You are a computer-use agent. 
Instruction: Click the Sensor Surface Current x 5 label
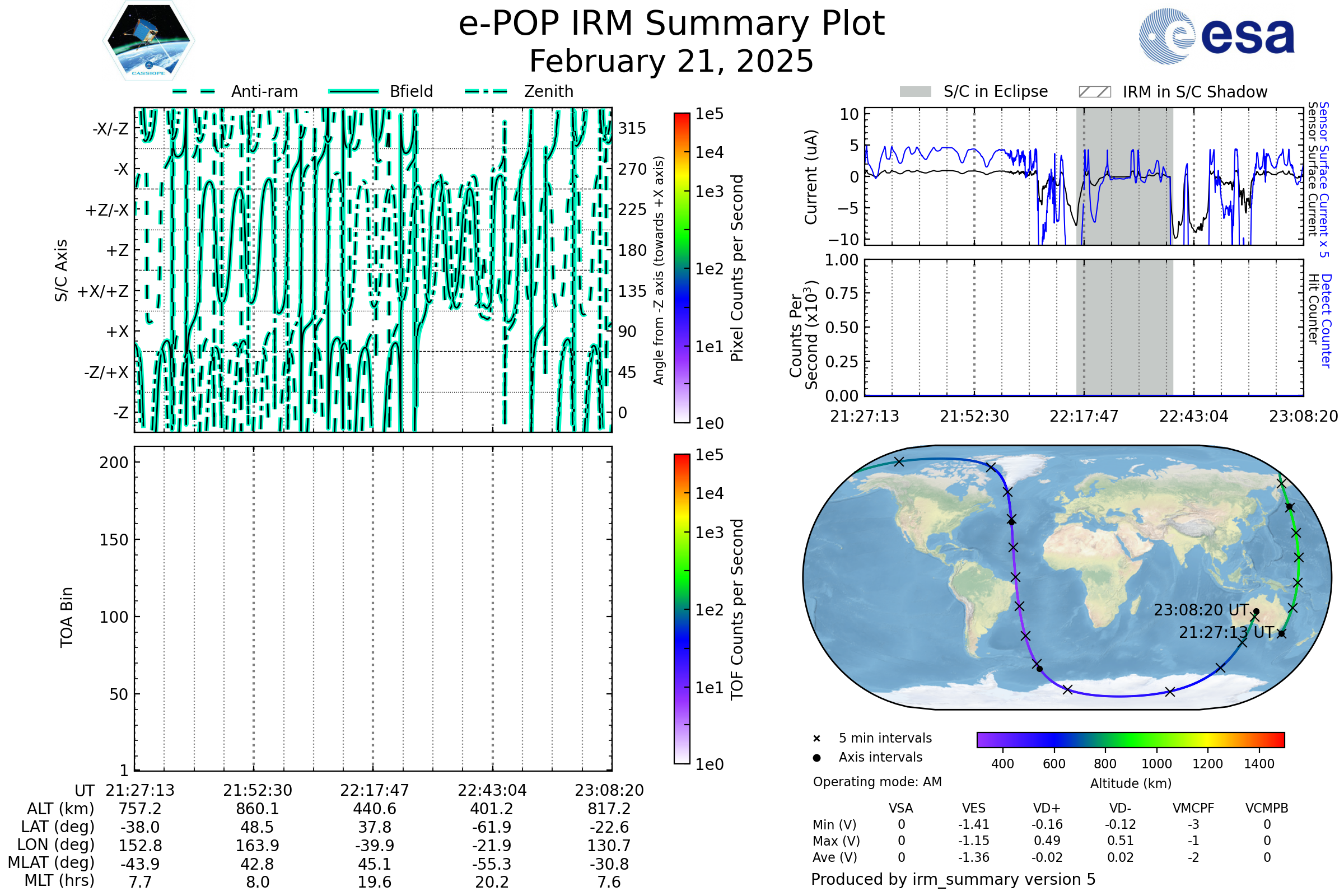click(1324, 179)
